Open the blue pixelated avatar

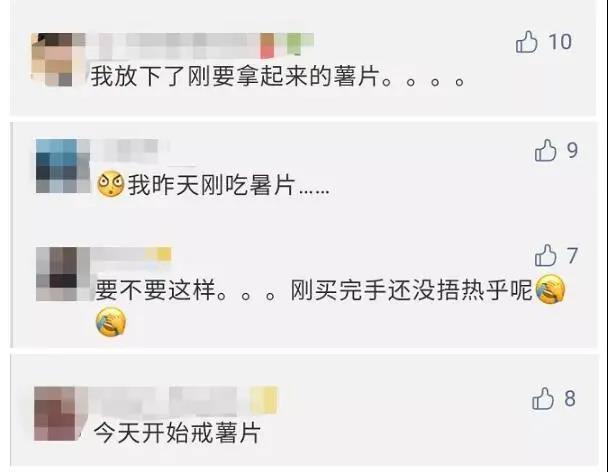63,166
